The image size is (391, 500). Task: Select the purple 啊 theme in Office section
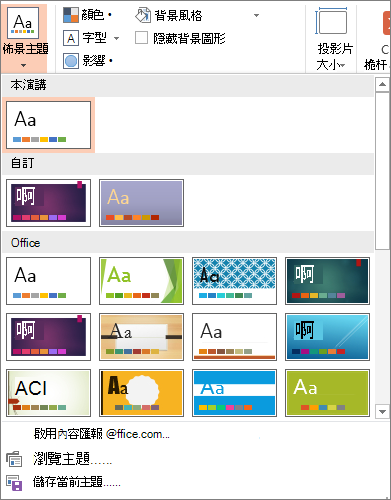click(x=48, y=337)
